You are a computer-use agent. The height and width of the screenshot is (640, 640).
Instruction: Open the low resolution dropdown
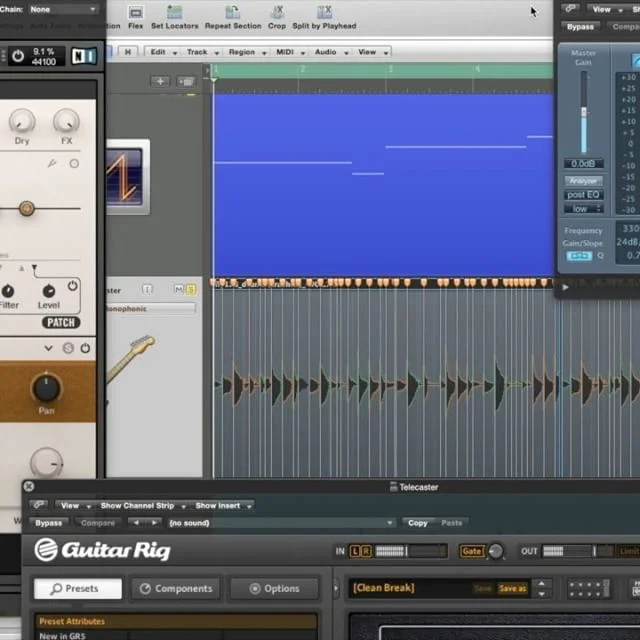(x=583, y=209)
